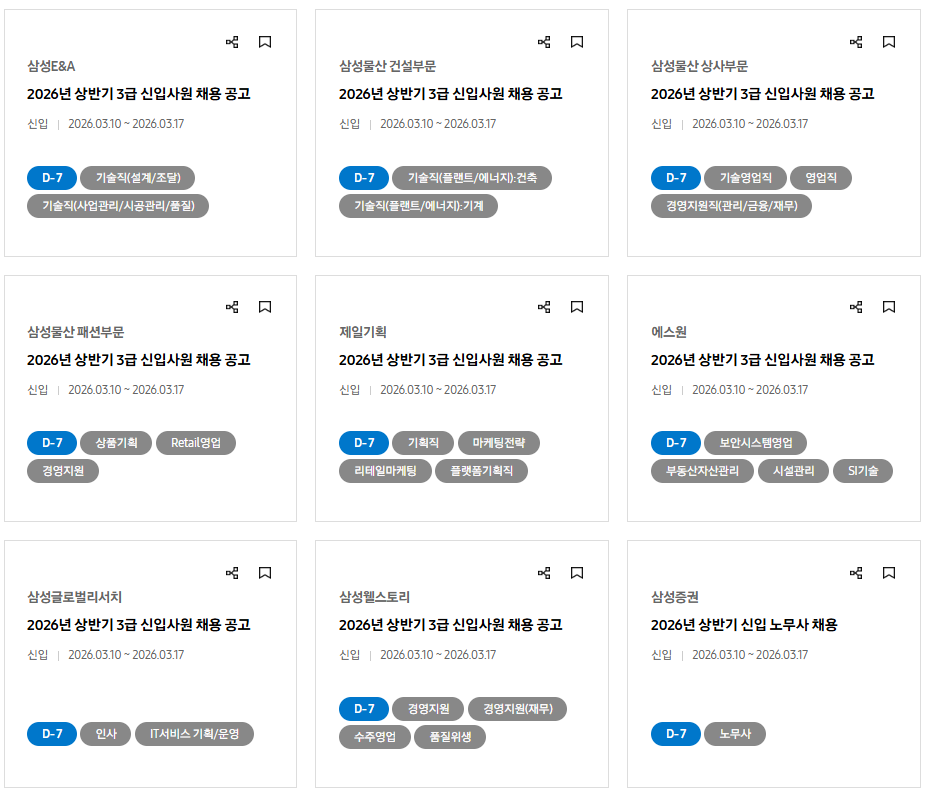Share the 삼성증권 posting
The height and width of the screenshot is (790, 927).
856,573
